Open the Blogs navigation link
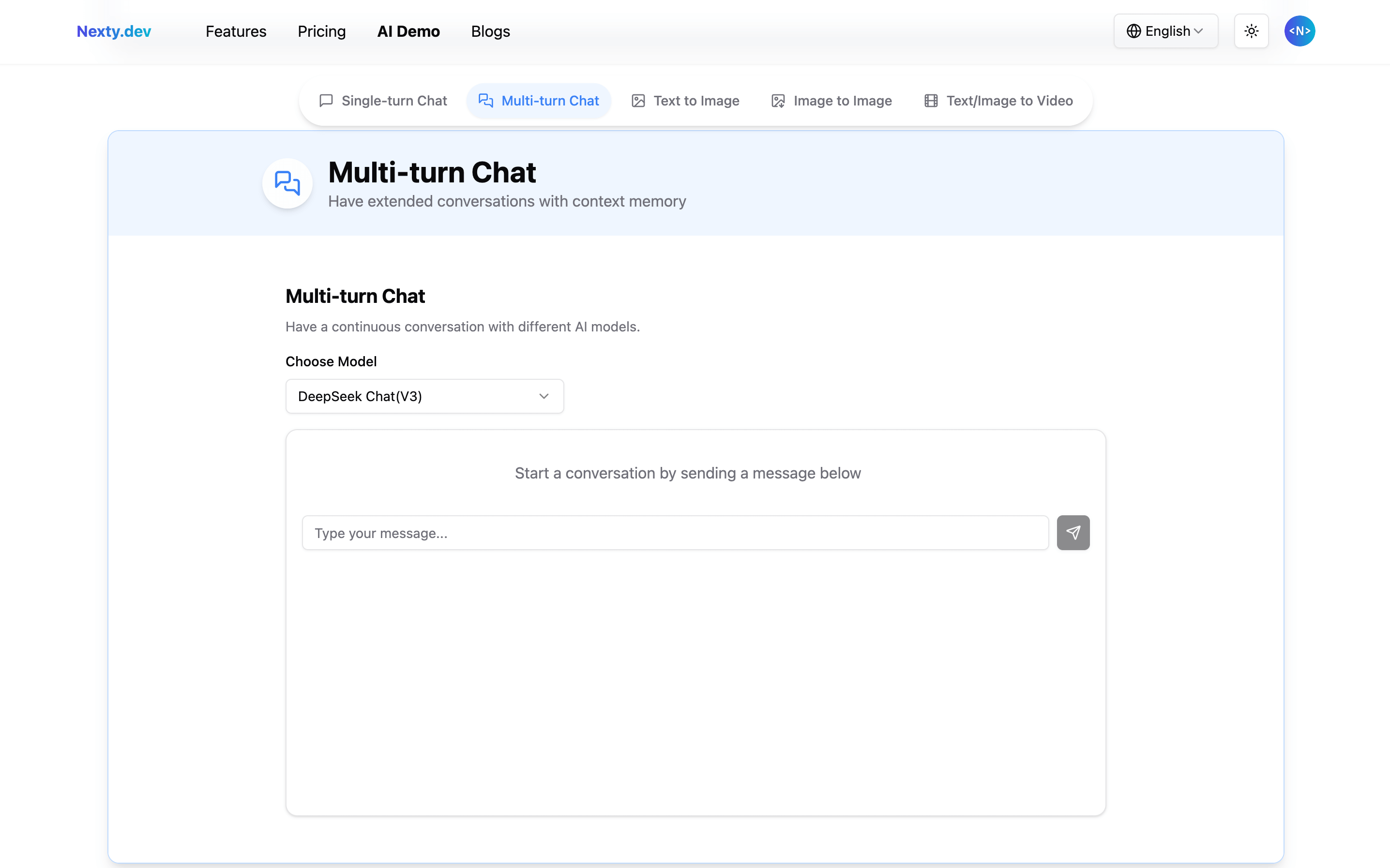The height and width of the screenshot is (868, 1390). 490,31
